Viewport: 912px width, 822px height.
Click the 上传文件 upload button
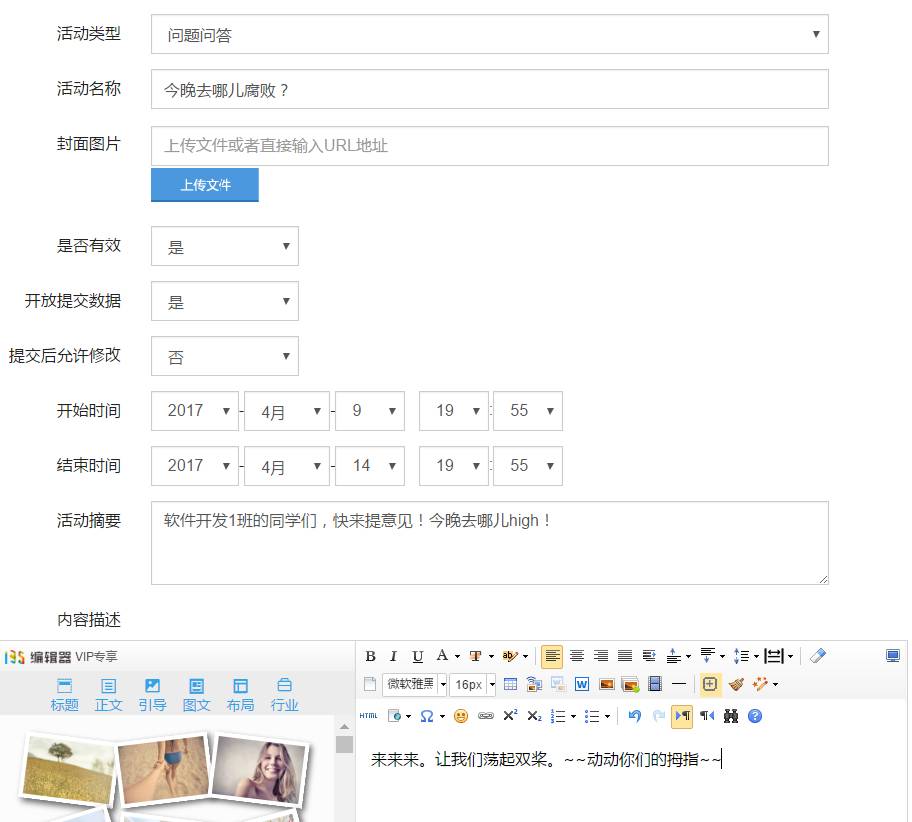point(204,185)
